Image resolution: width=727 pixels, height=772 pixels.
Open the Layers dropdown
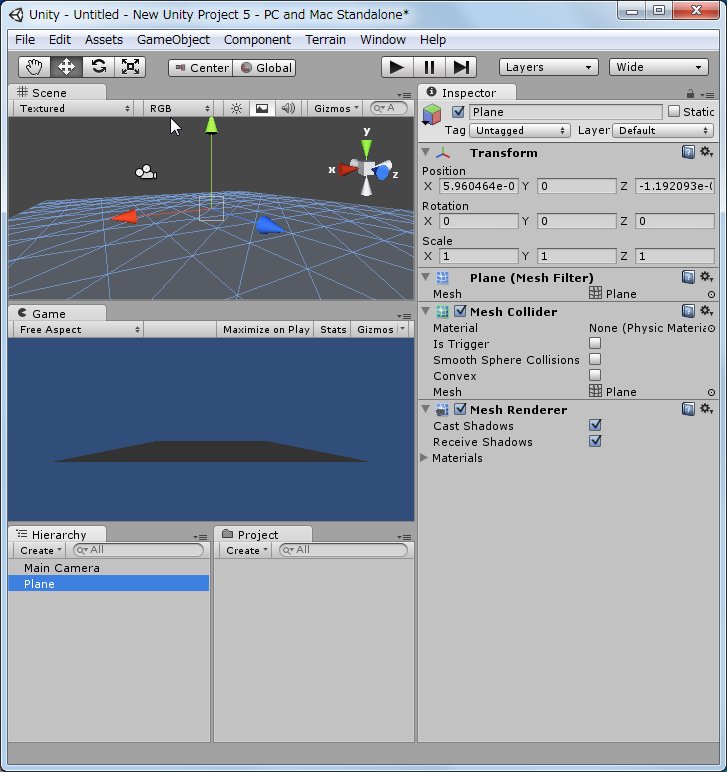[548, 67]
